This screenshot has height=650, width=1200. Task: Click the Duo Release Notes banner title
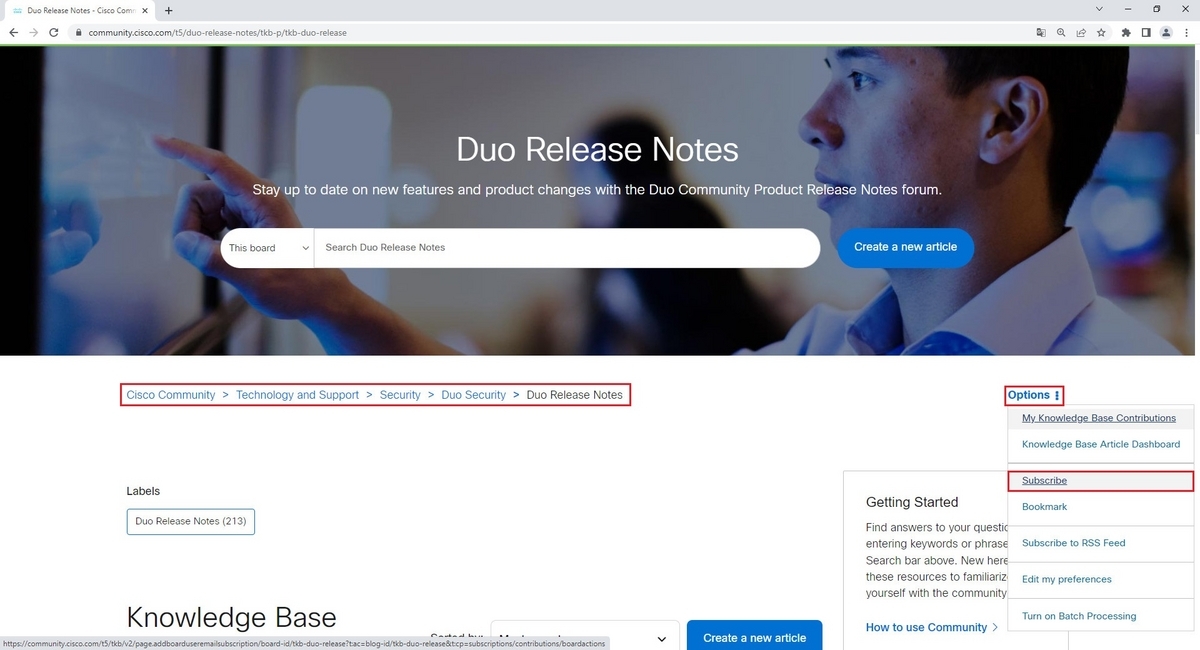coord(598,149)
